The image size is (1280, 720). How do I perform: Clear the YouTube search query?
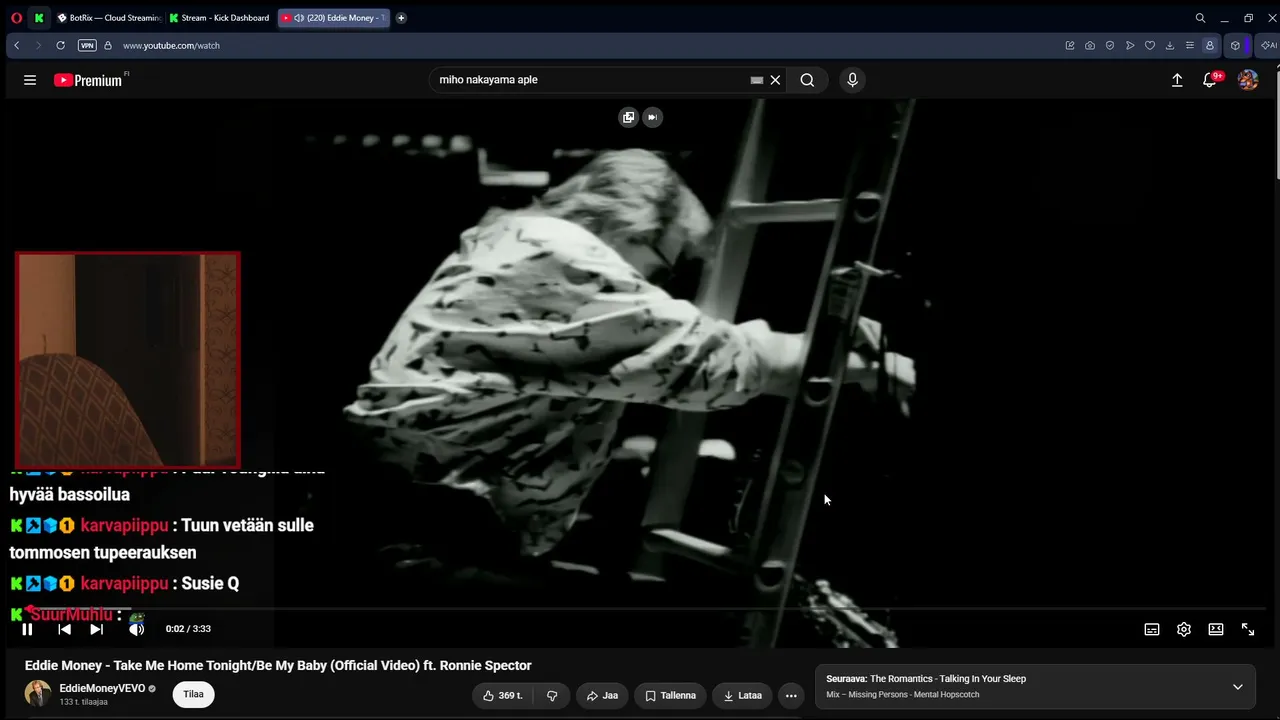tap(775, 80)
